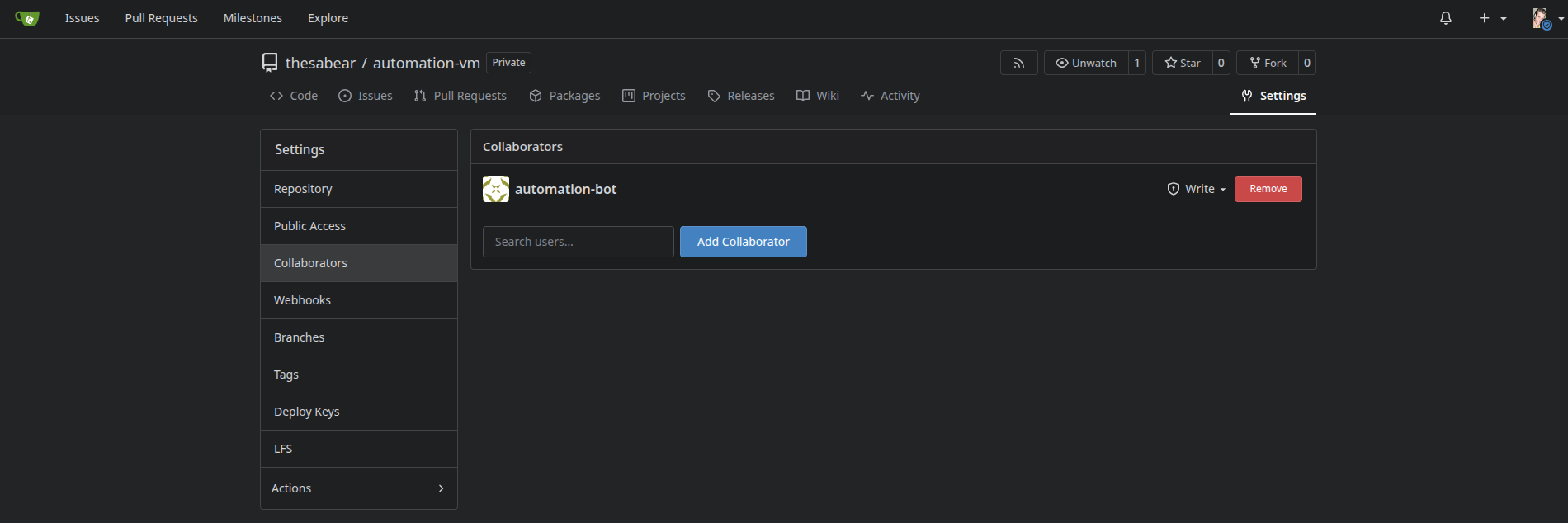Screen dimensions: 1568x523
Task: Open the notifications bell
Action: (x=1446, y=18)
